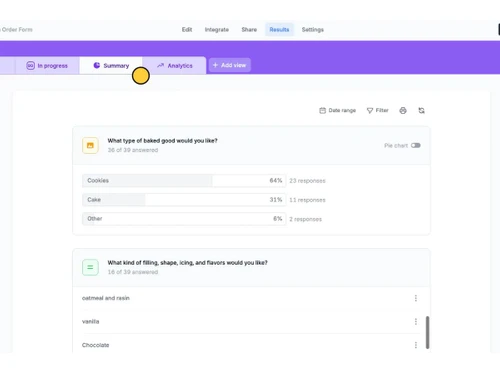
Task: Click the Cake result bar
Action: click(184, 200)
